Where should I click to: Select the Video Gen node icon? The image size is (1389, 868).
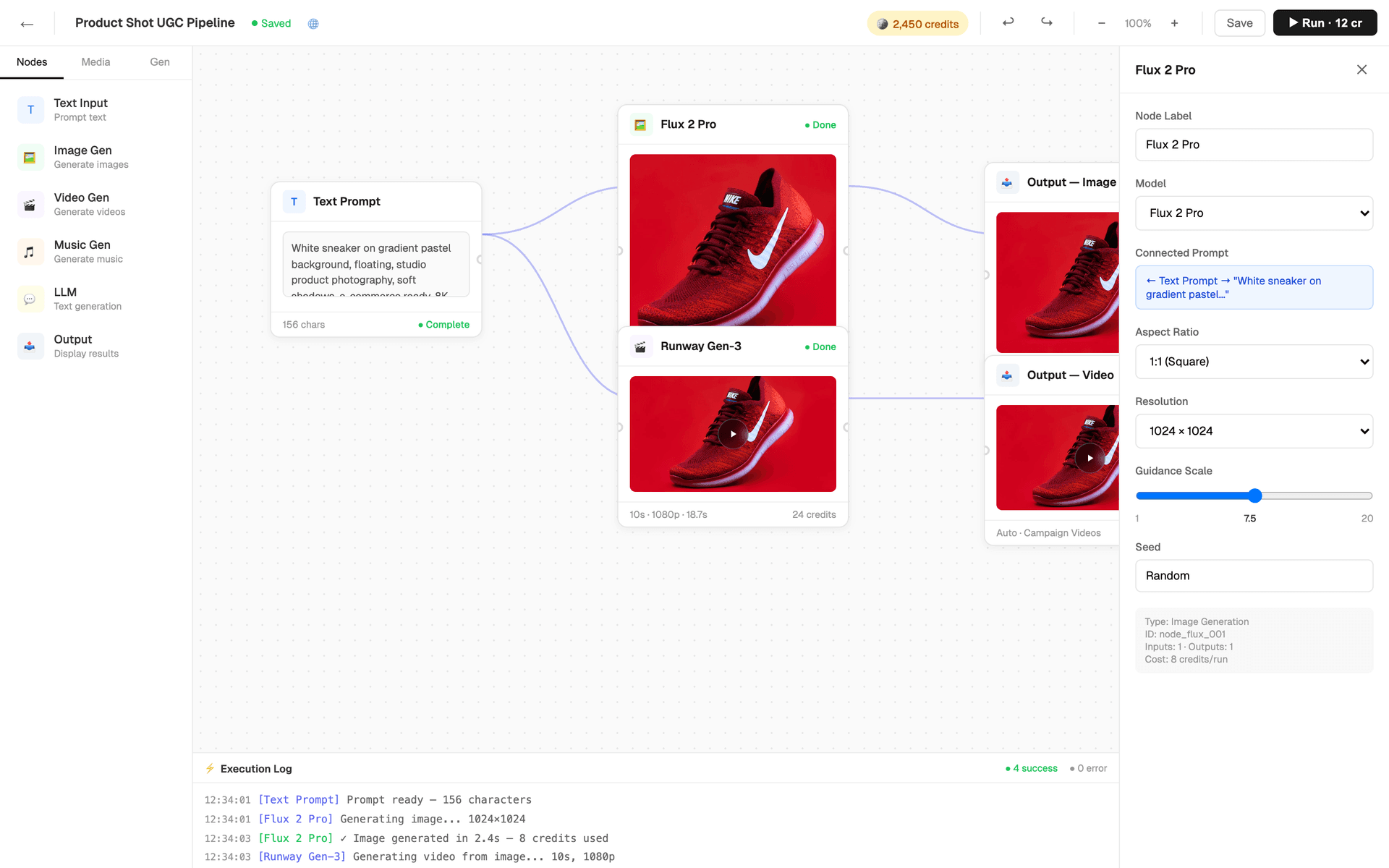[x=30, y=204]
